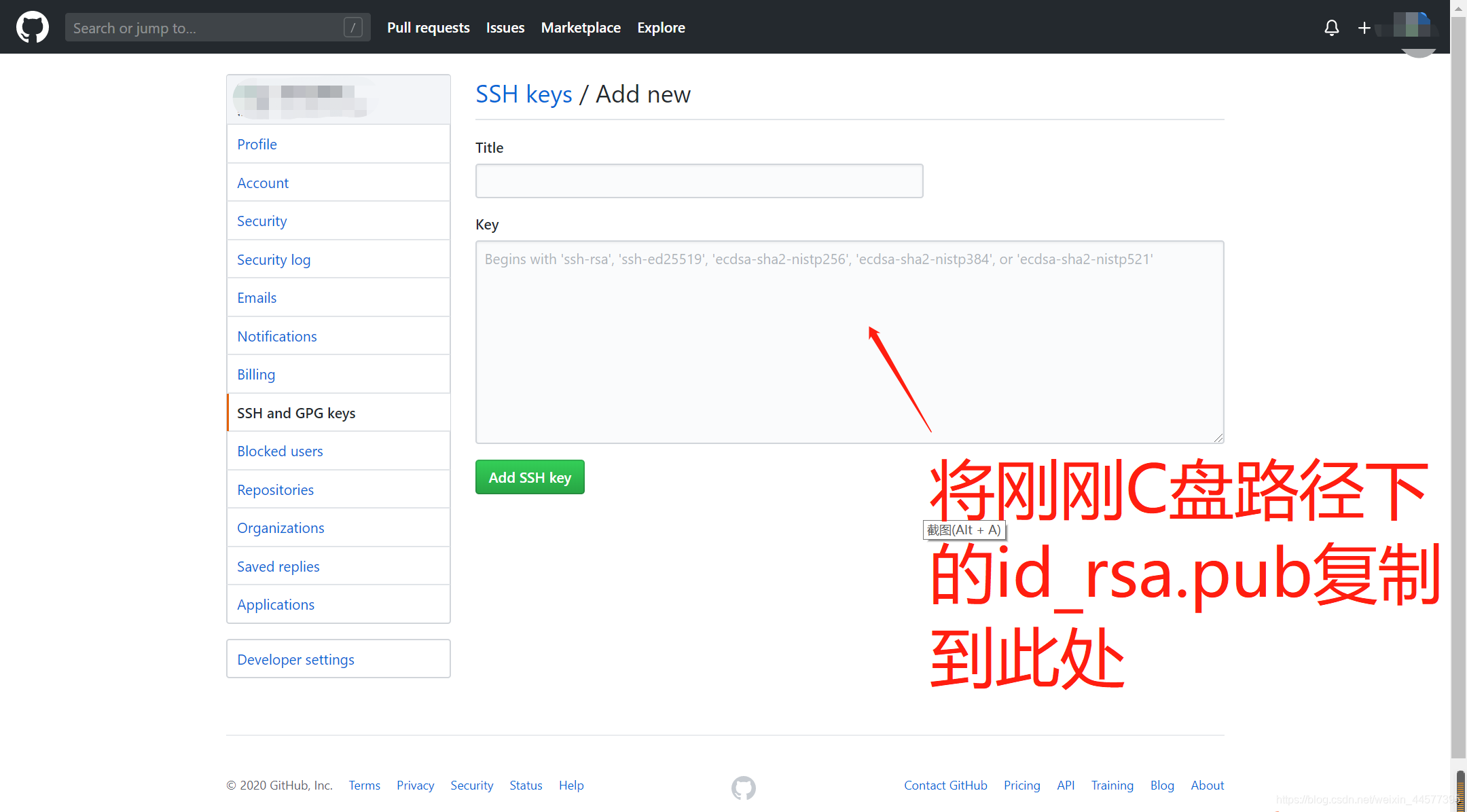The height and width of the screenshot is (812, 1467).
Task: Select Security in sidebar
Action: point(338,221)
